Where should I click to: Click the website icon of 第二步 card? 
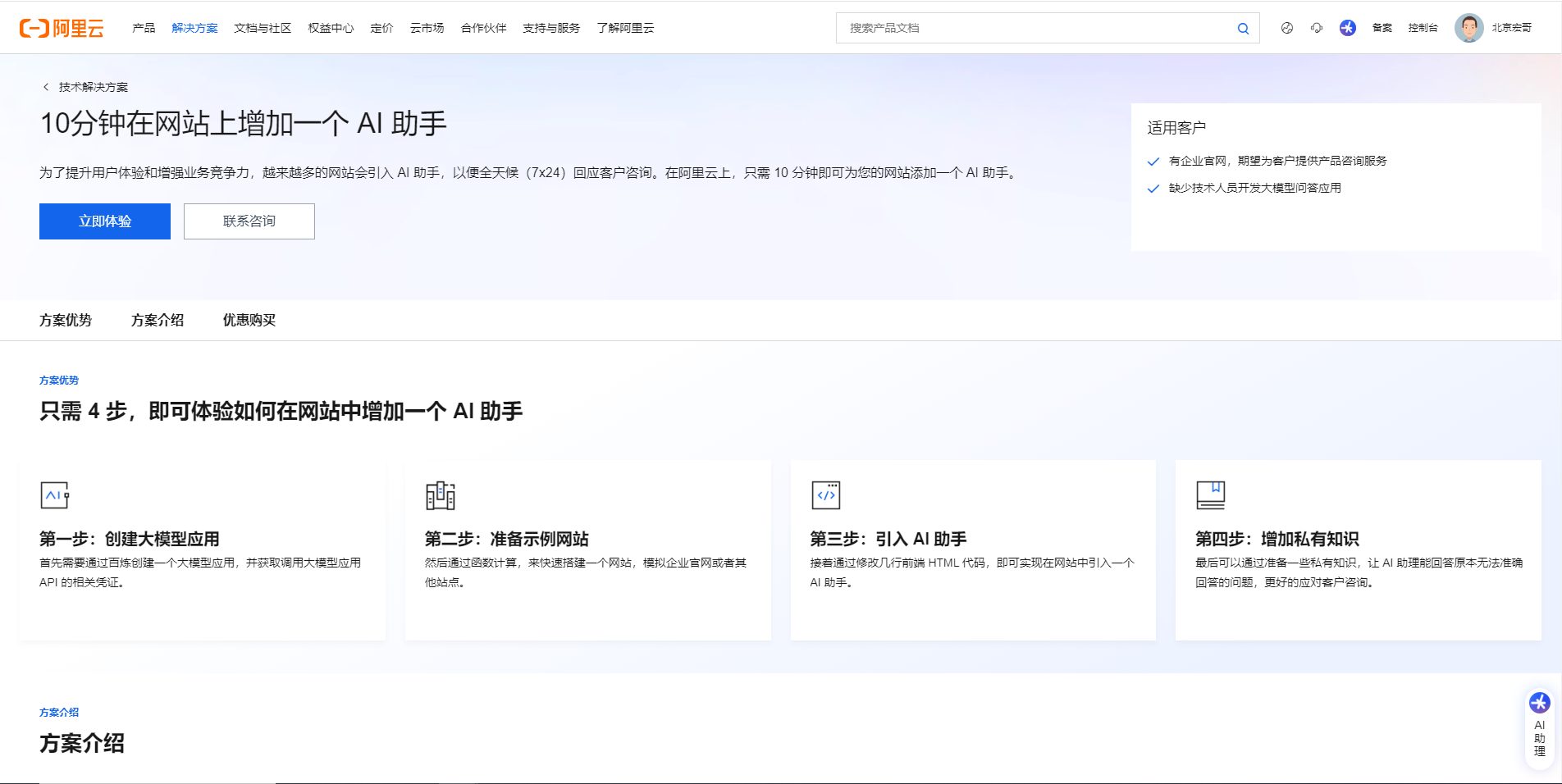point(441,495)
